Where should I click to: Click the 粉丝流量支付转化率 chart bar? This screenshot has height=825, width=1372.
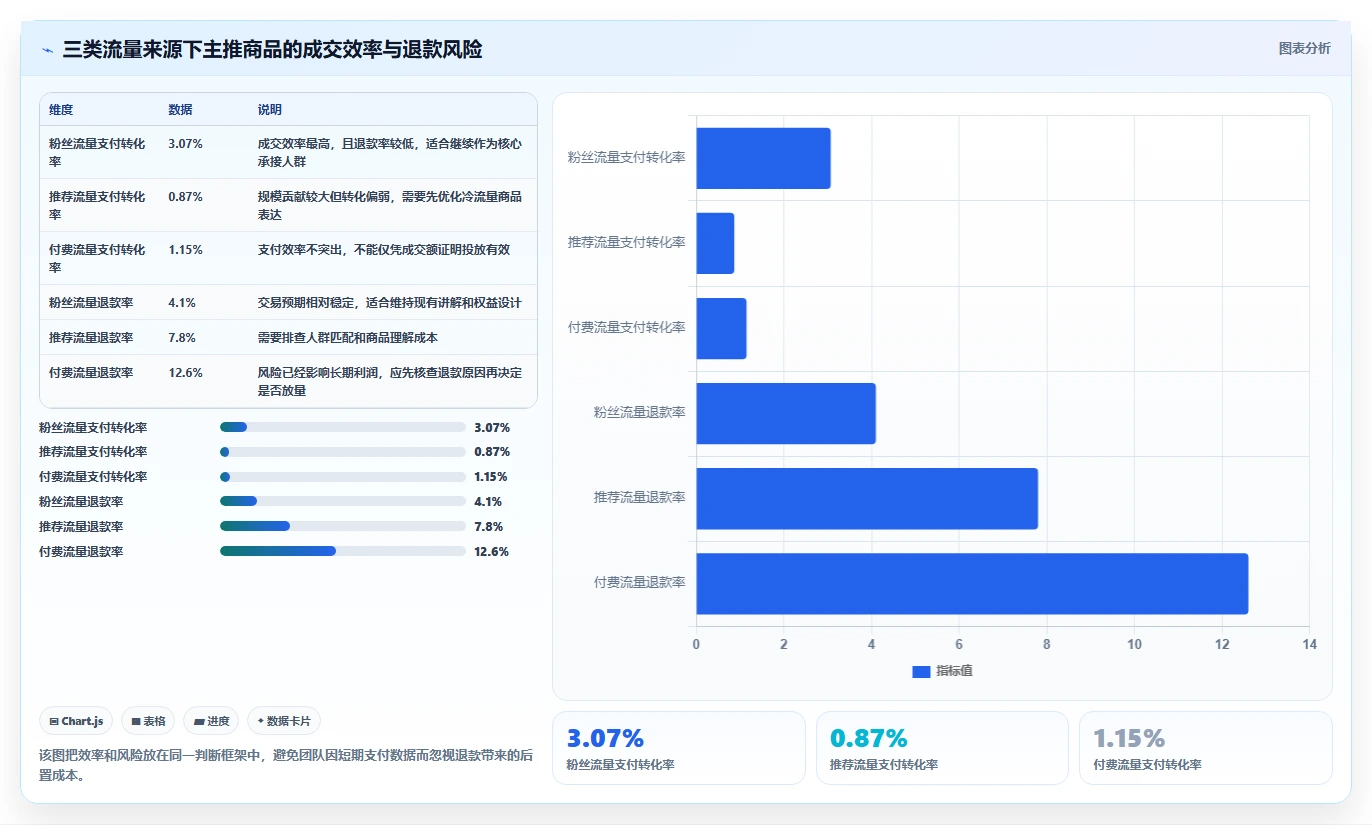(763, 158)
